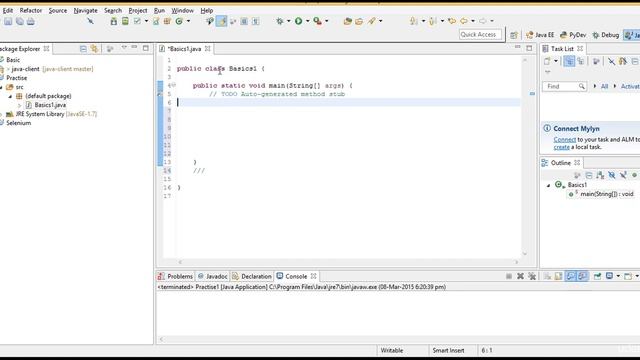640x360 pixels.
Task: Click Hide Fields icon in Outline toolbar
Action: point(611,175)
